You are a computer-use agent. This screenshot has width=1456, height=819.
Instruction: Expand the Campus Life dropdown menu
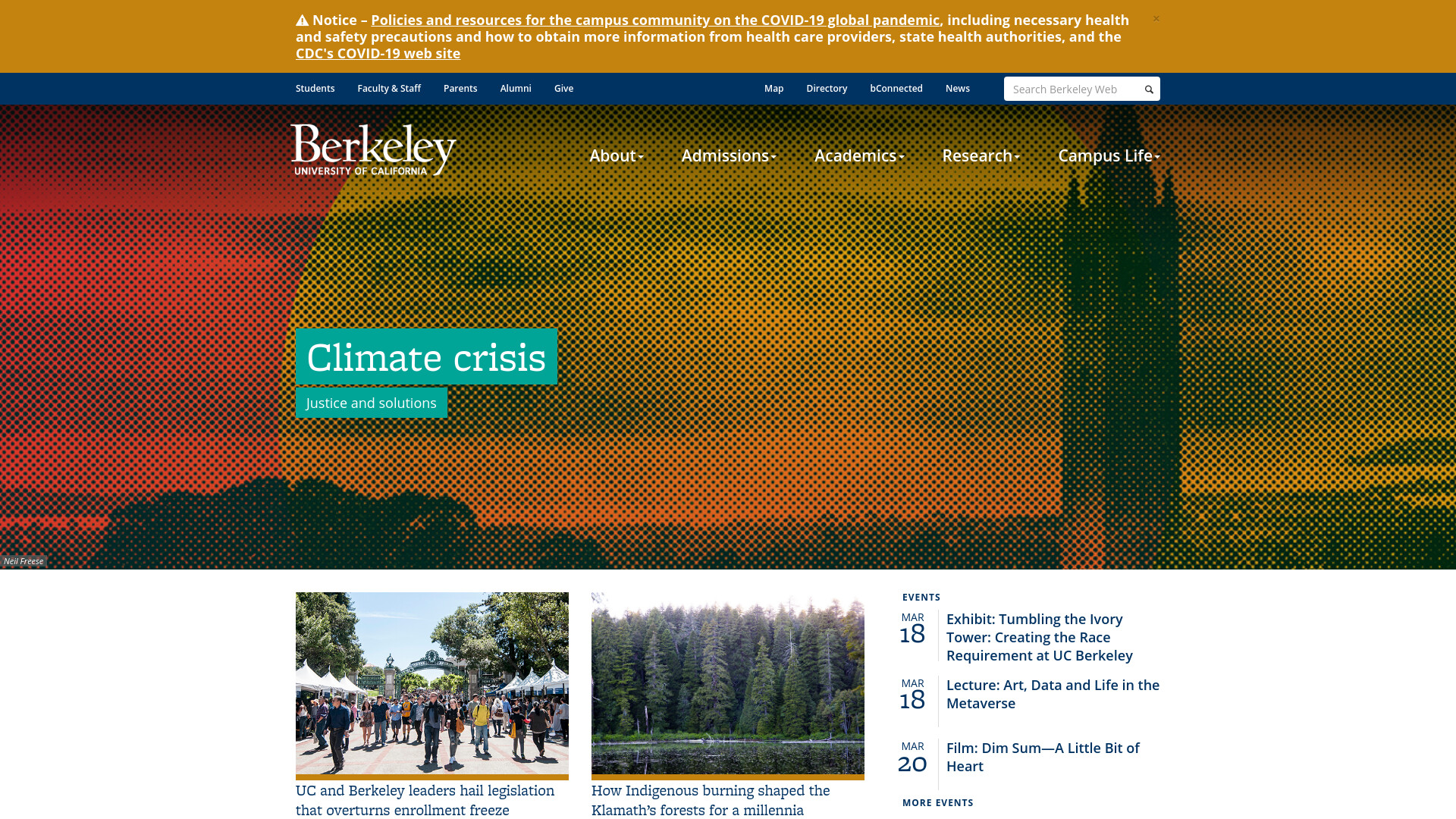pos(1109,155)
